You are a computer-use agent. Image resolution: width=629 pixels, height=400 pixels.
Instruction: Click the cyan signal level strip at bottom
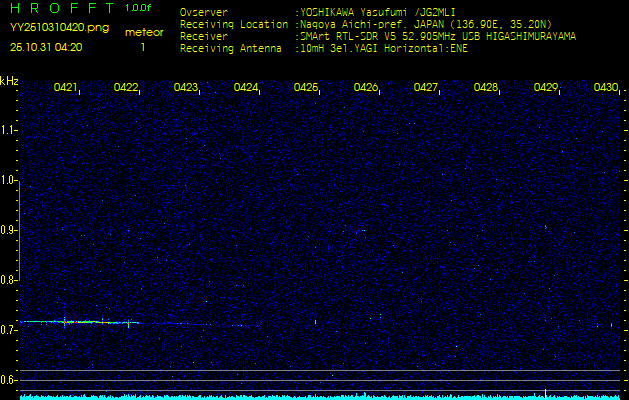click(314, 396)
